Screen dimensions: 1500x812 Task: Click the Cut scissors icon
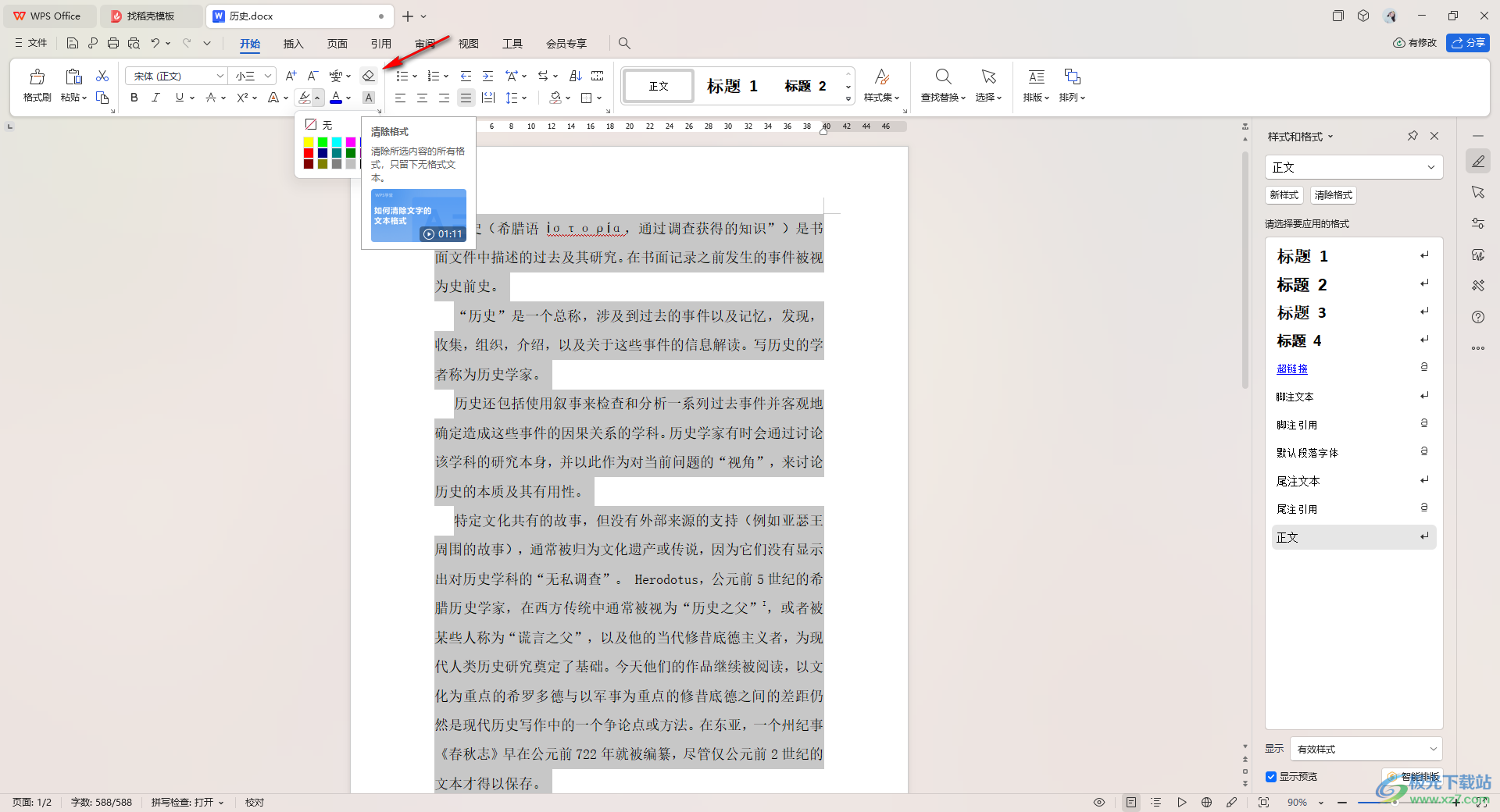point(102,76)
